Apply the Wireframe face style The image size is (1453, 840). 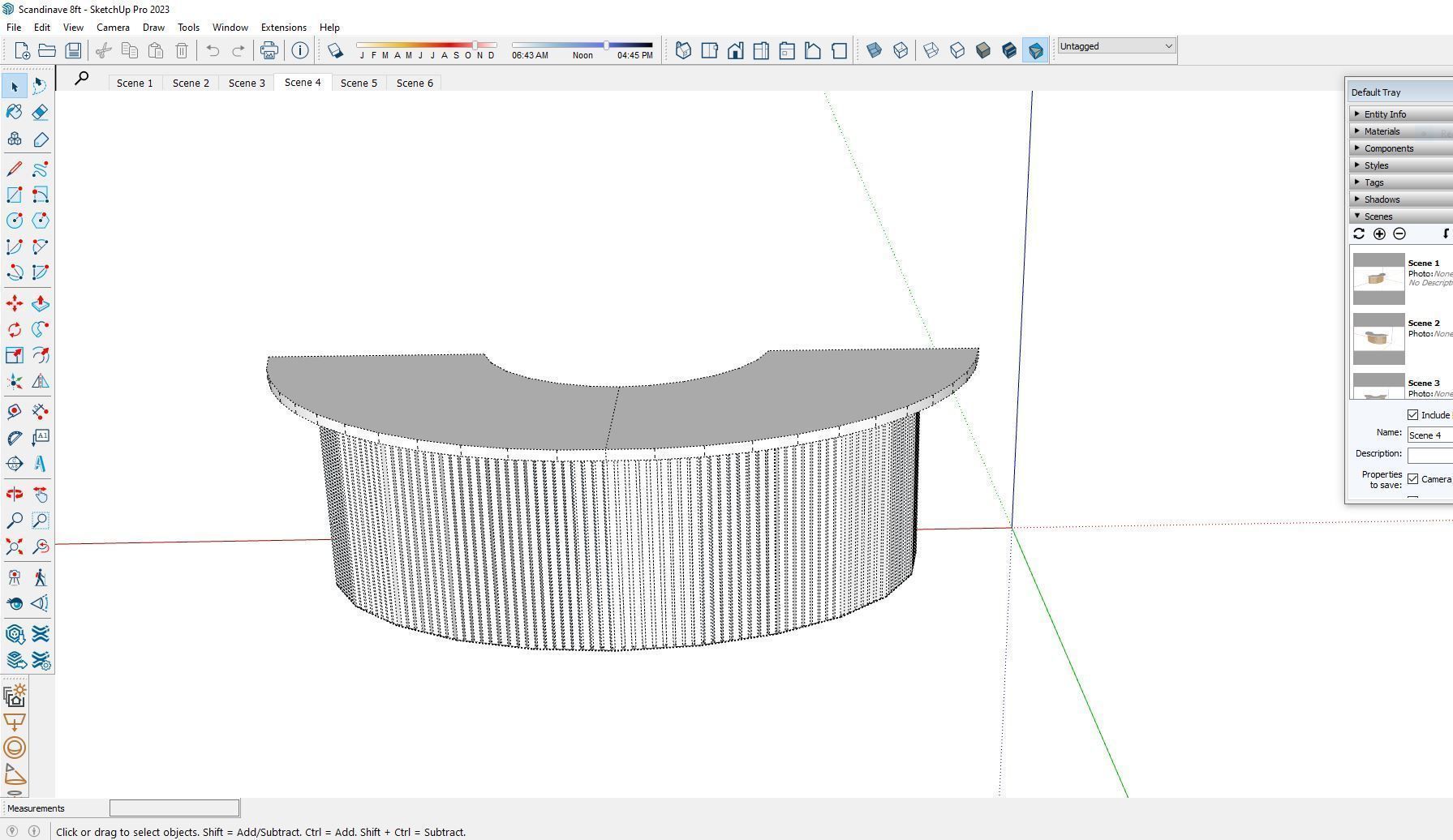931,50
